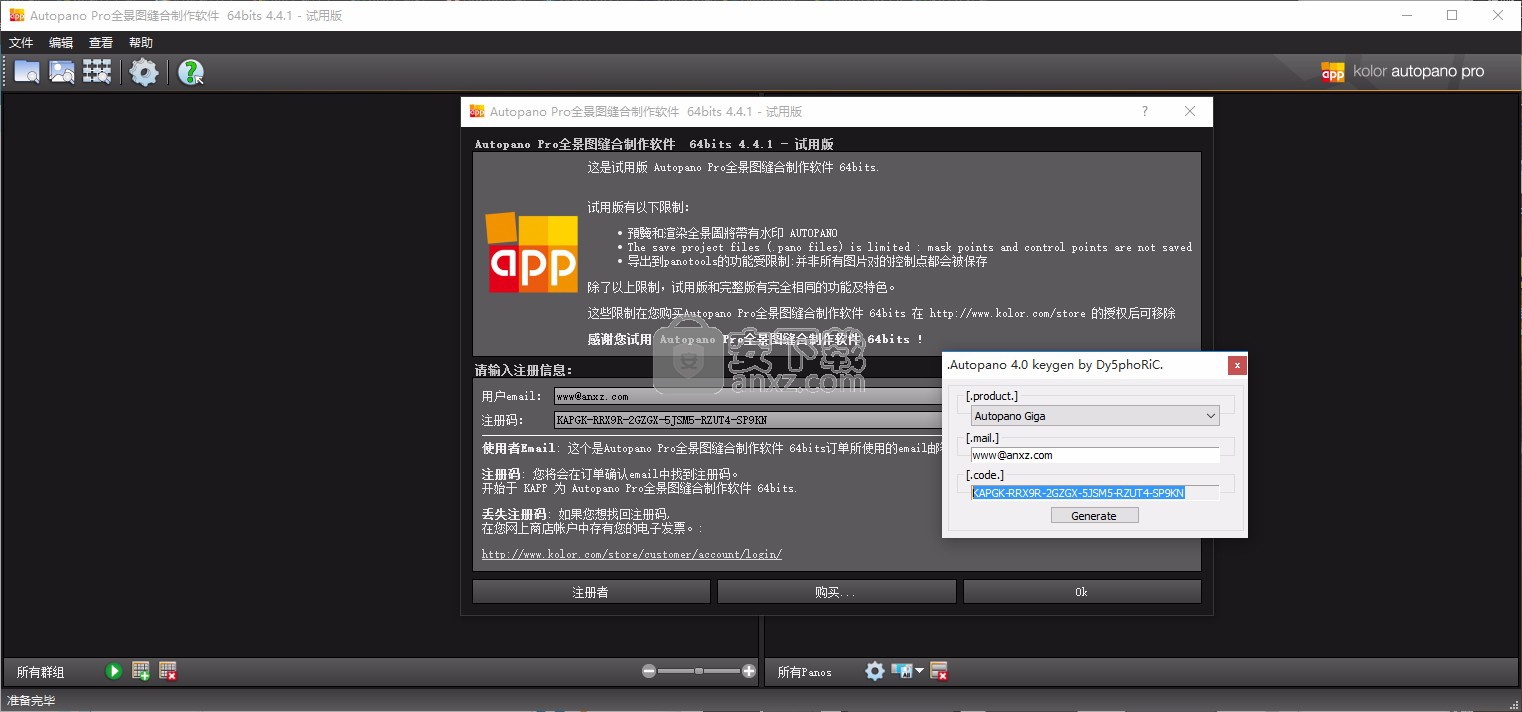Click the Ok button in registration dialog

click(x=1082, y=592)
